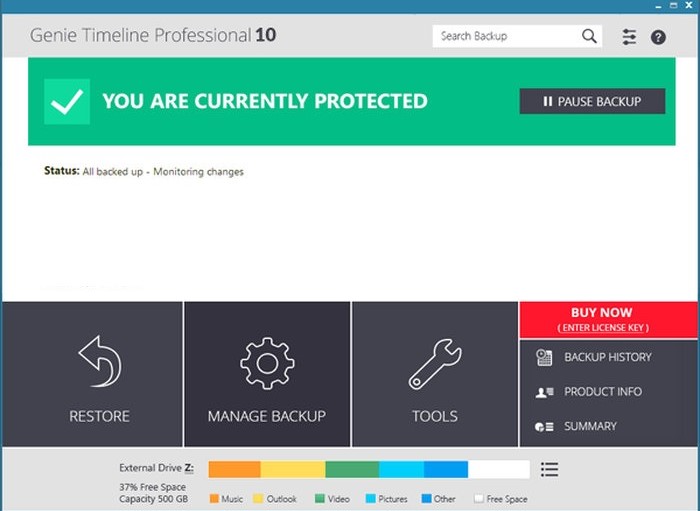This screenshot has width=700, height=511.
Task: Open the drive breakdown list icon
Action: 549,469
